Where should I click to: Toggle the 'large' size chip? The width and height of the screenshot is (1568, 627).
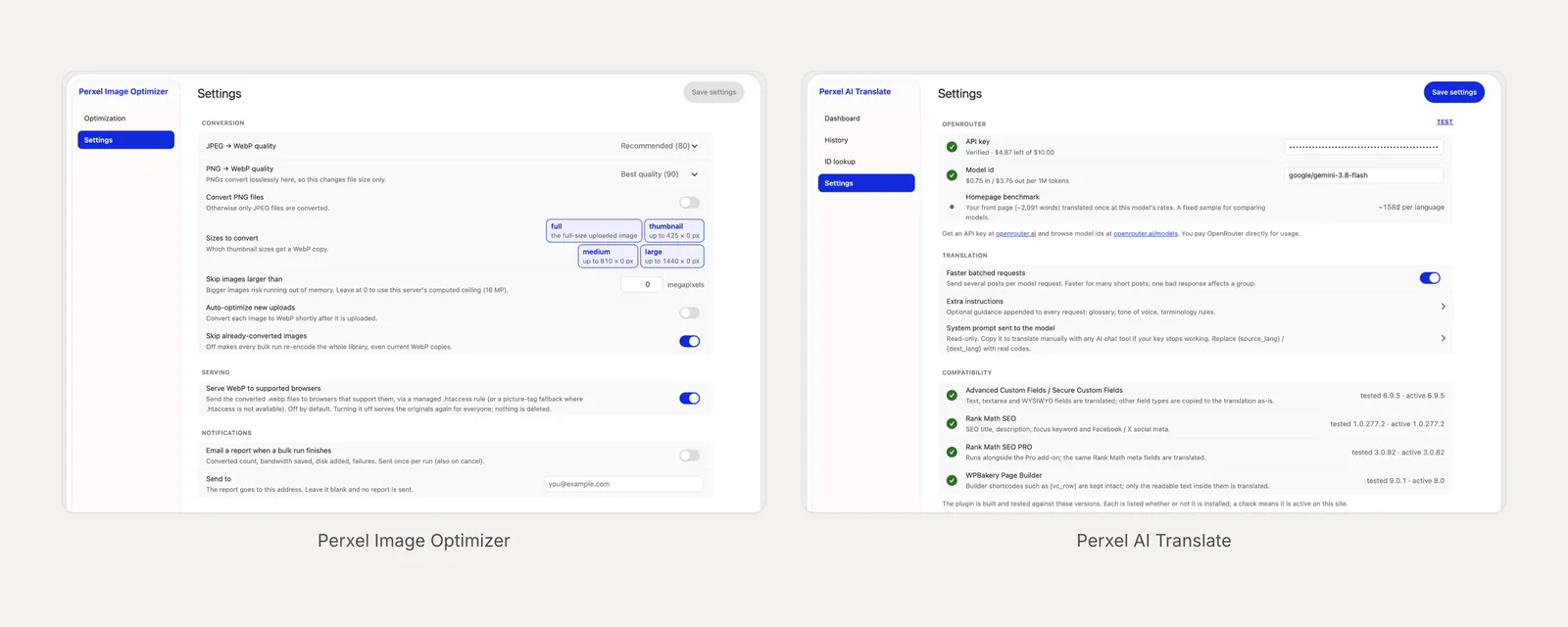[x=672, y=256]
